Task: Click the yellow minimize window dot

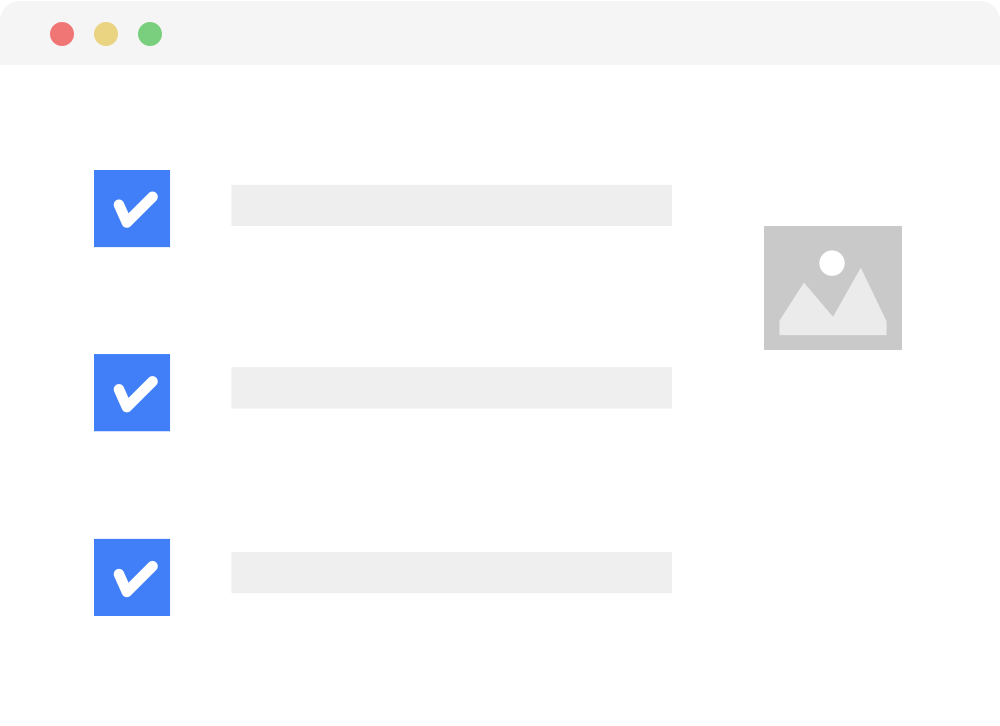Action: pos(106,34)
